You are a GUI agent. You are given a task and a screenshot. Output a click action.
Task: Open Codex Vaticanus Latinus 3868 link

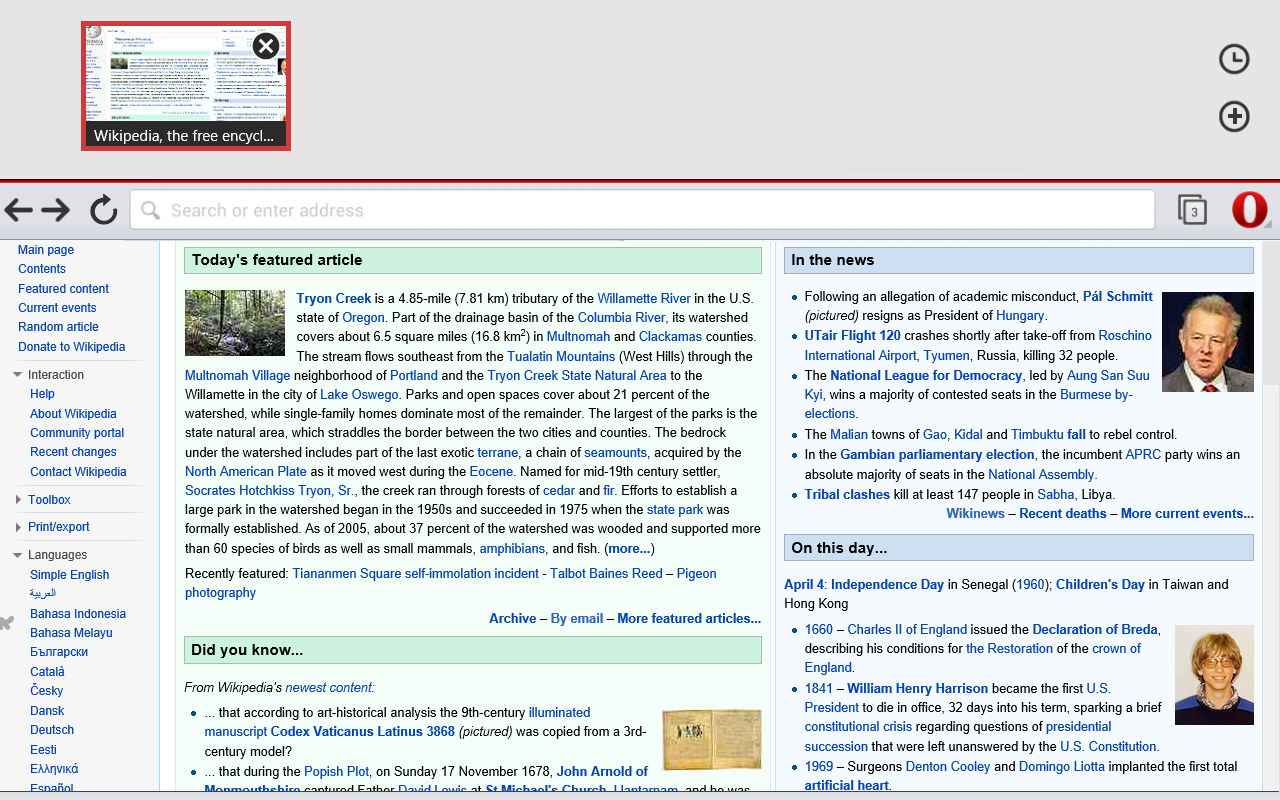pos(362,732)
